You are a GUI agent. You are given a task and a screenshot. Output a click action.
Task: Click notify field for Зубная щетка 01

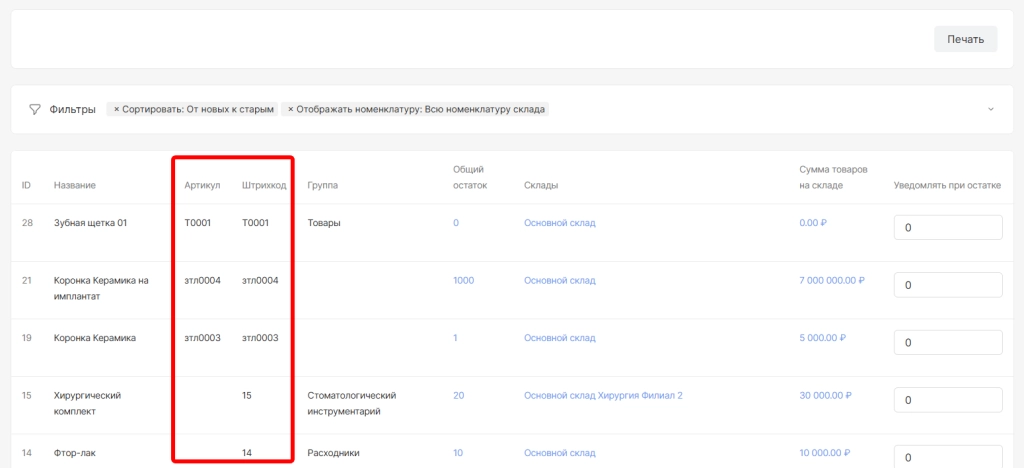947,228
